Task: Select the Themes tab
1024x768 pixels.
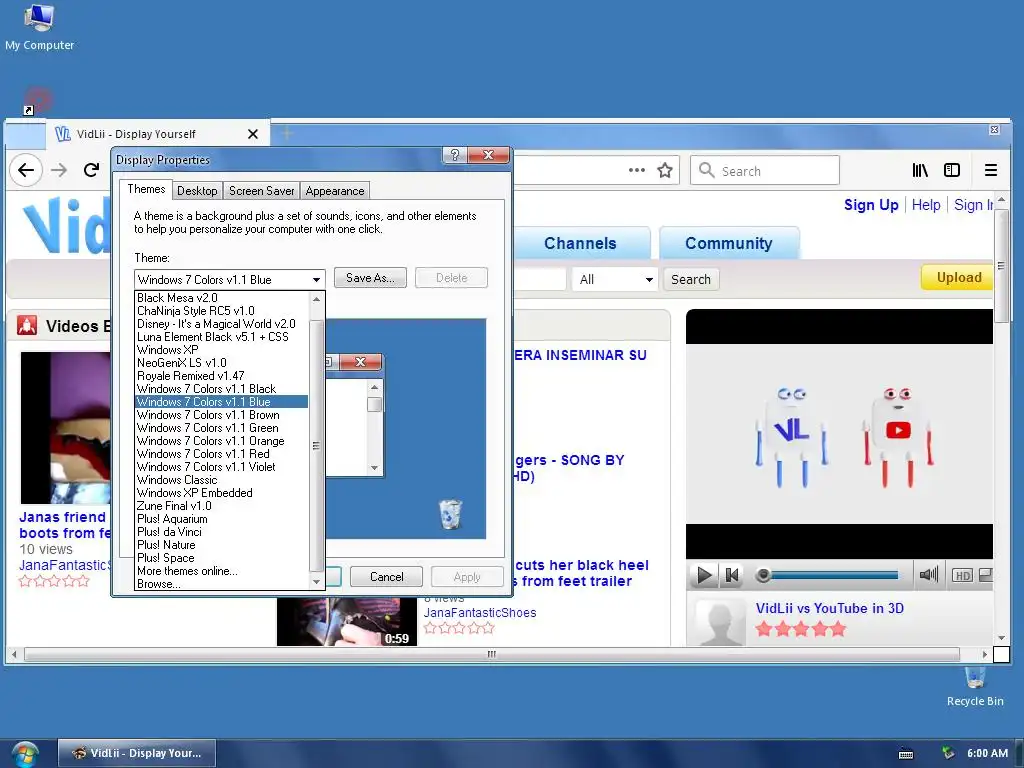Action: click(146, 189)
